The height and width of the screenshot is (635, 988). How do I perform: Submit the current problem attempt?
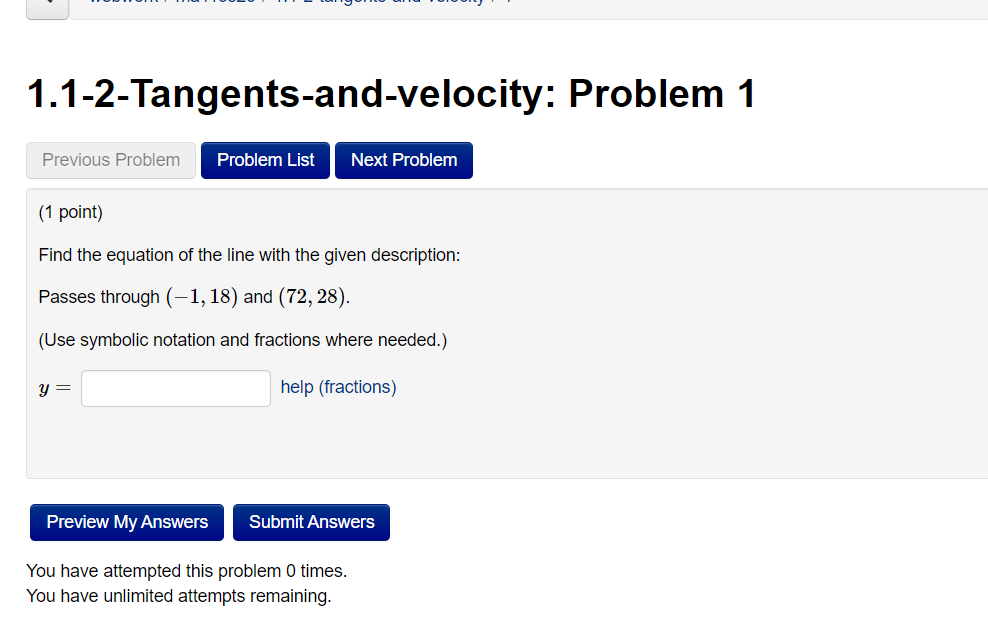311,521
